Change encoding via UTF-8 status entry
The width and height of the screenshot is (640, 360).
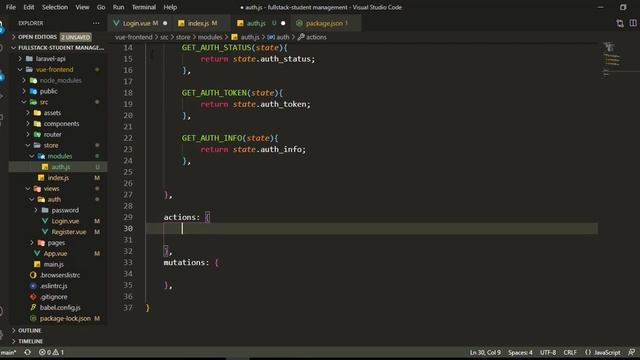point(548,352)
